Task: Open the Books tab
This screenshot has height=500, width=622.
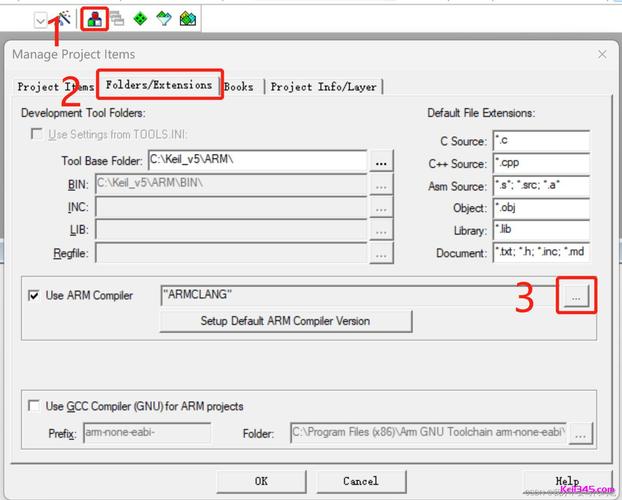Action: coord(239,87)
